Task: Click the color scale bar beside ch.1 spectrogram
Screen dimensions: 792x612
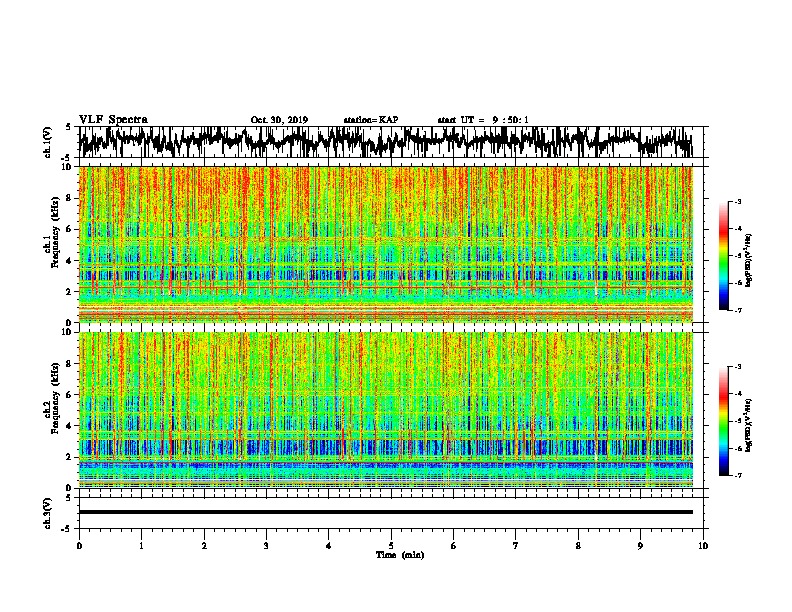Action: tap(724, 256)
